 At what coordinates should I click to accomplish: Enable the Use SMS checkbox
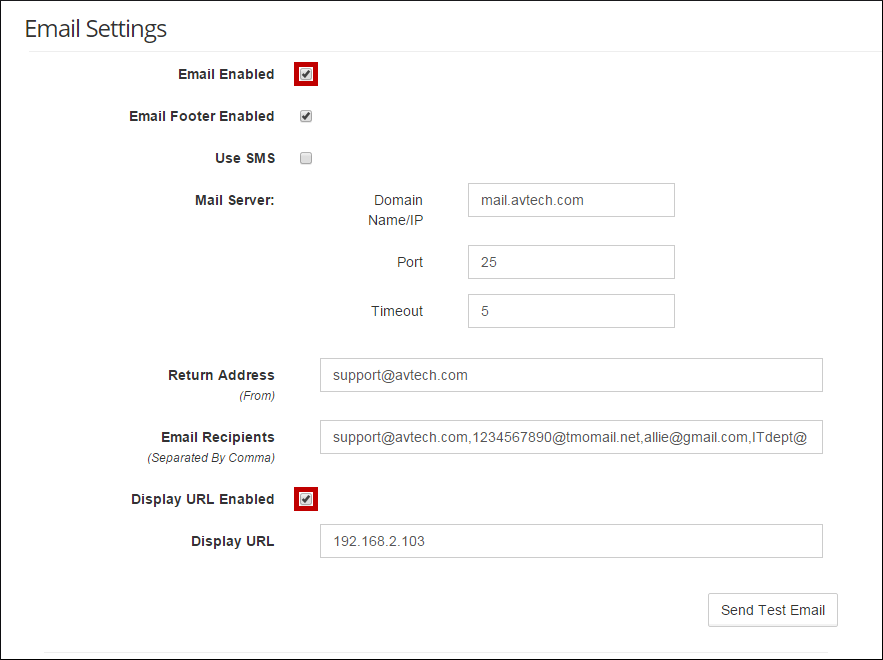point(306,158)
